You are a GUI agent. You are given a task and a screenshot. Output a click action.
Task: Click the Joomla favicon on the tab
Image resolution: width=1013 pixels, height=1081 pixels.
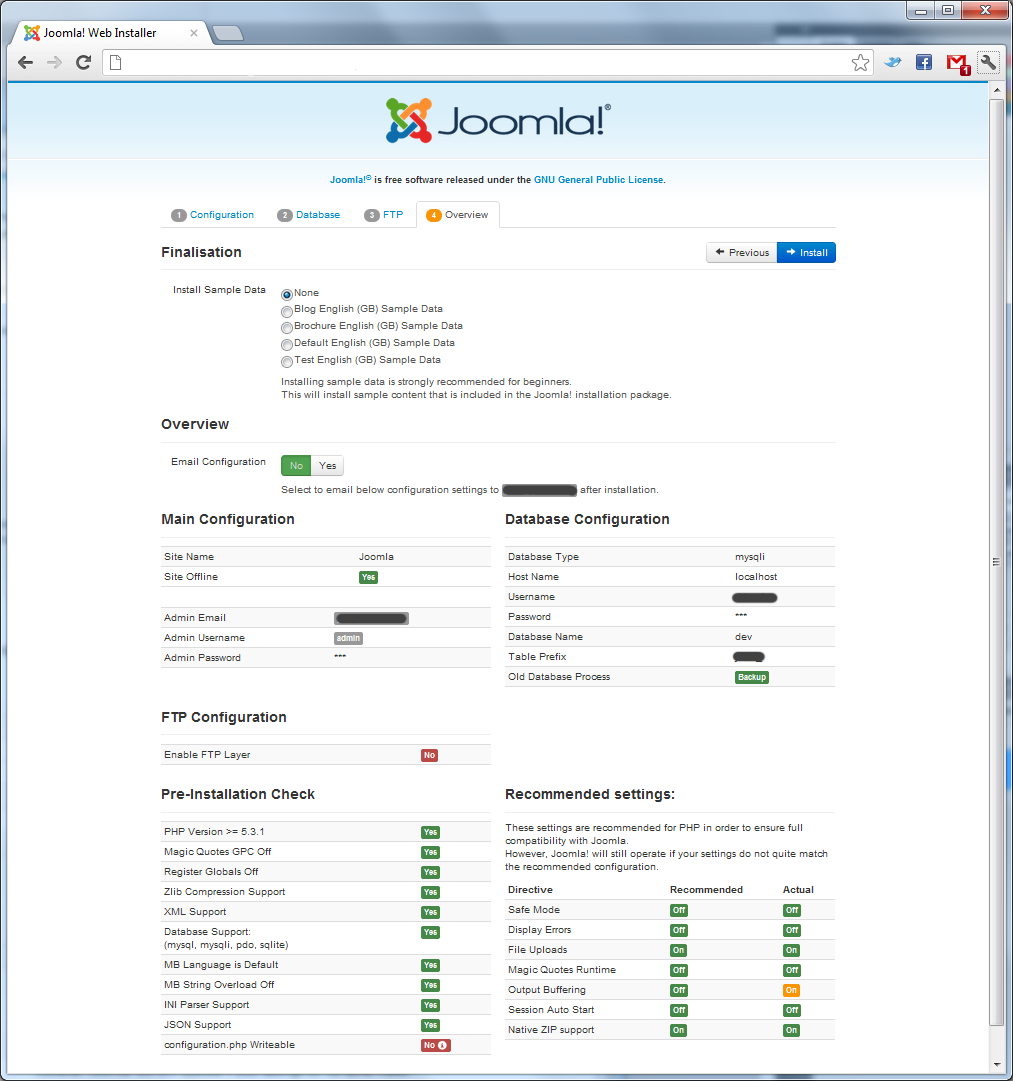click(x=32, y=32)
